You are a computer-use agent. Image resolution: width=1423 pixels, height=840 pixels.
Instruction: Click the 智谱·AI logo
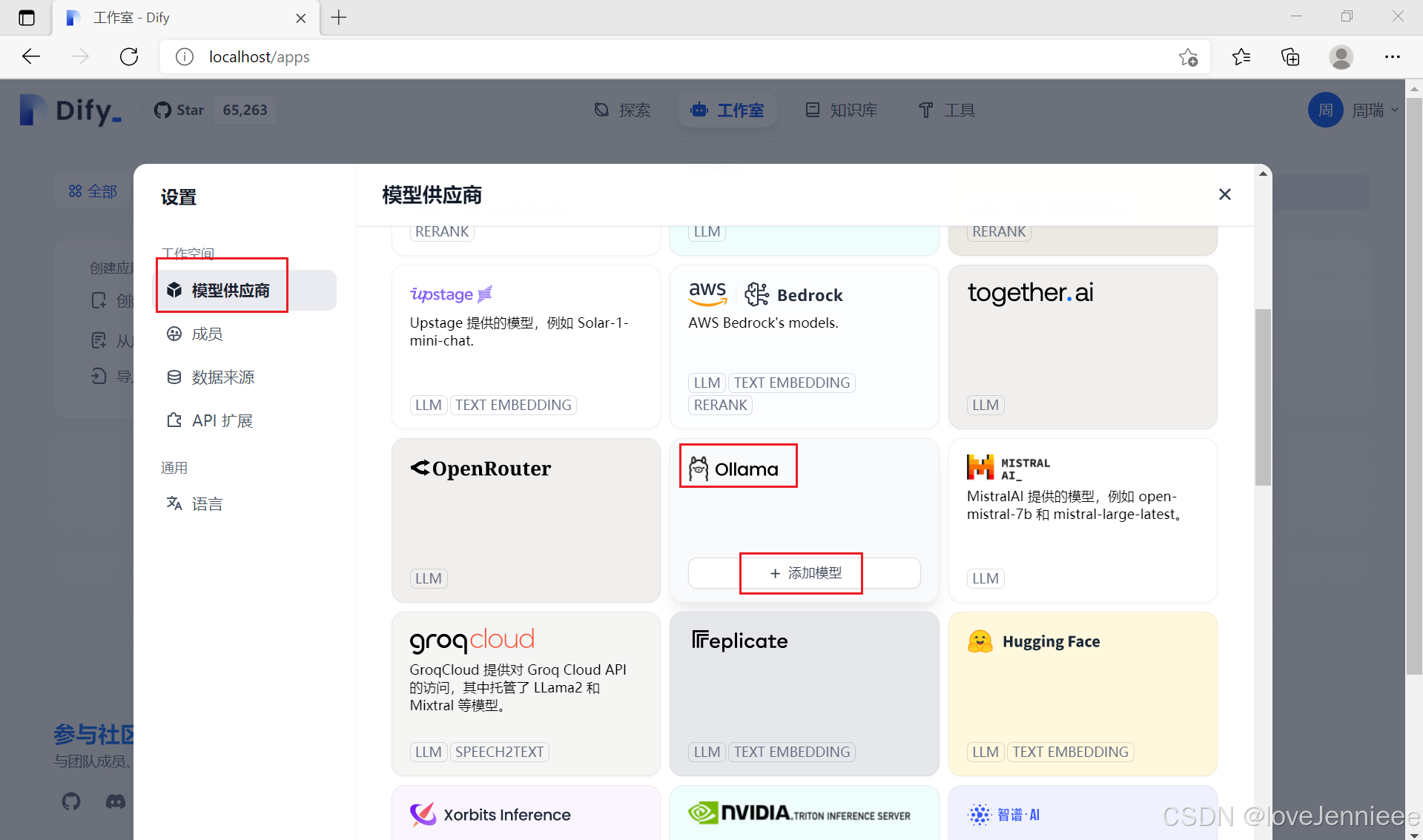tap(1004, 815)
